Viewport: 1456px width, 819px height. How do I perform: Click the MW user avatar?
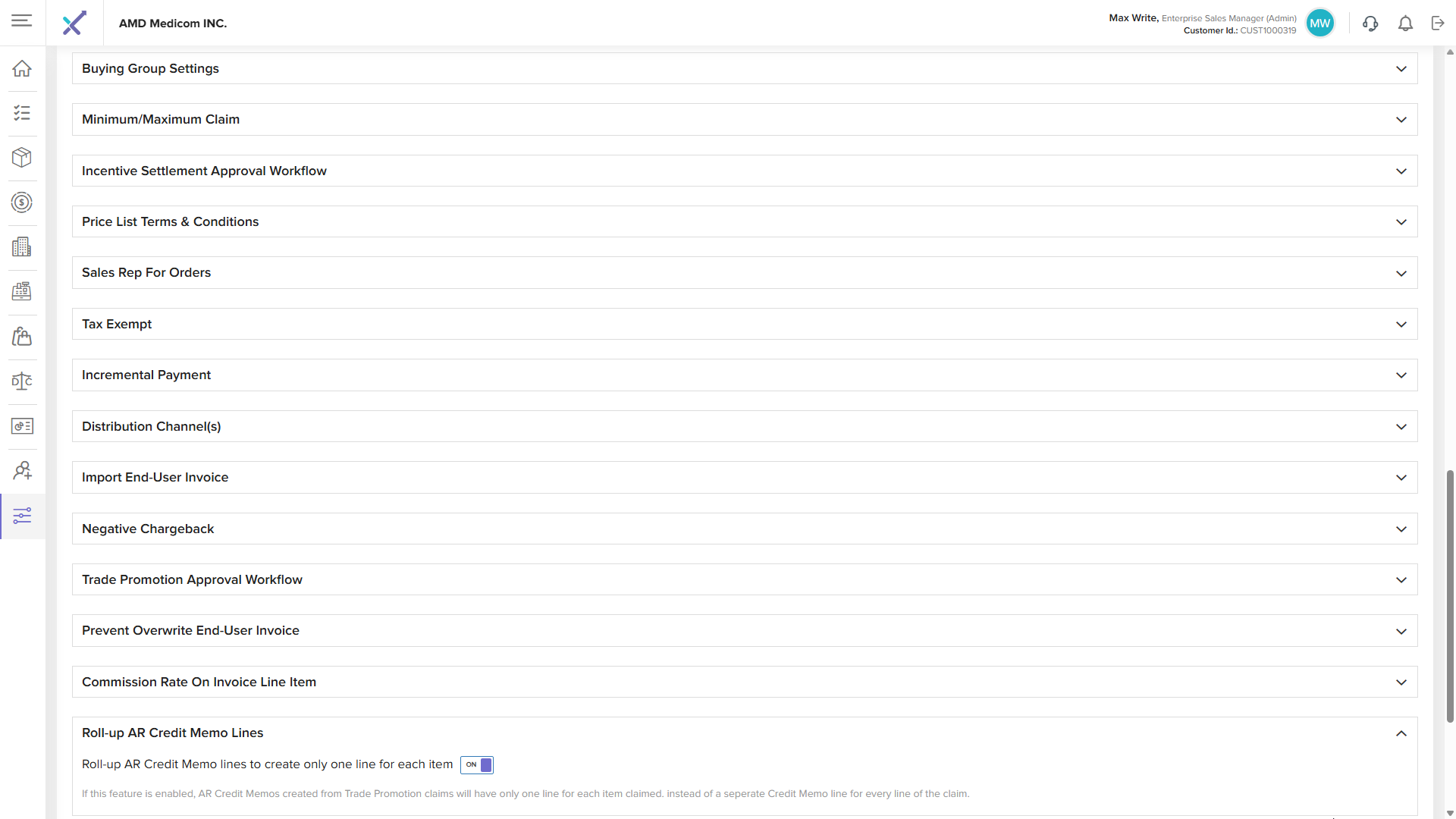pyautogui.click(x=1319, y=24)
